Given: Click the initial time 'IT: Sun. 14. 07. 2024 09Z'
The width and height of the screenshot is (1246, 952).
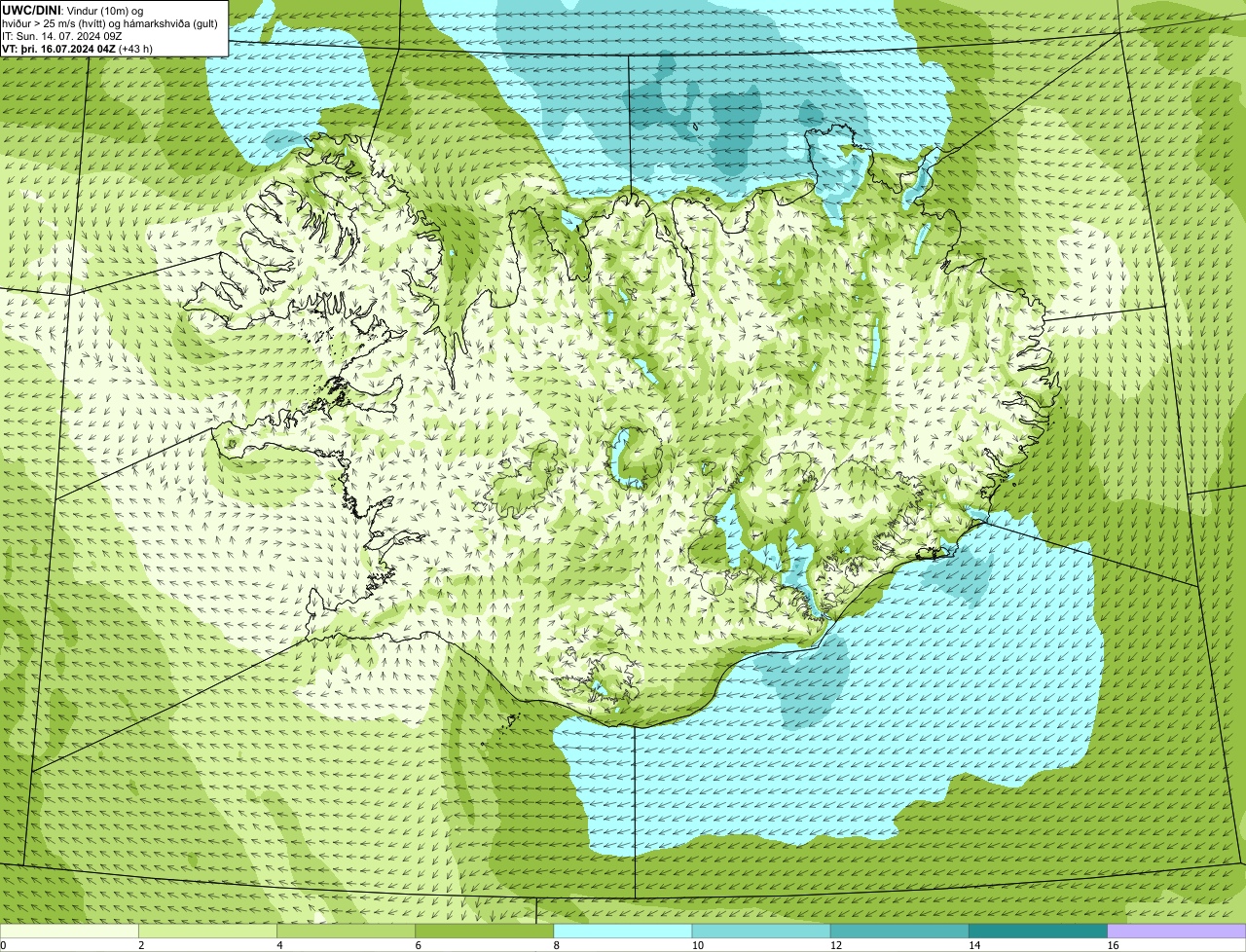Looking at the screenshot, I should click(62, 36).
